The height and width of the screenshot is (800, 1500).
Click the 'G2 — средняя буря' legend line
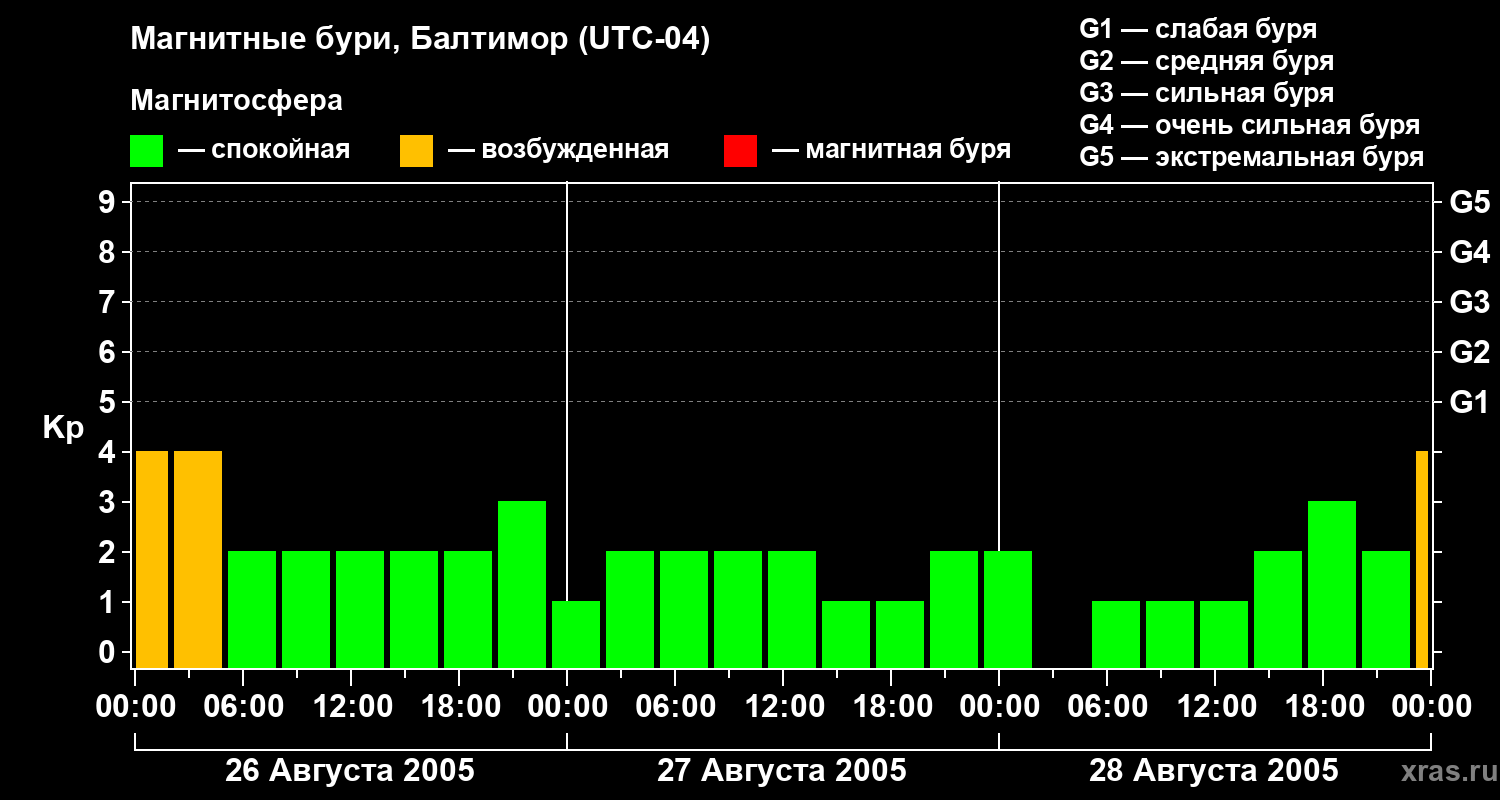coord(1206,61)
